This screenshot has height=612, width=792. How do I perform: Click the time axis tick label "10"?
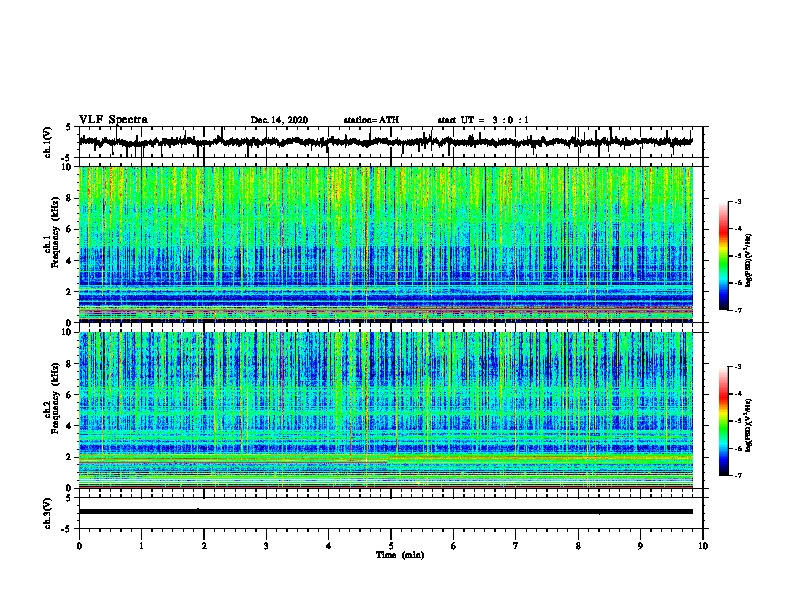(703, 546)
